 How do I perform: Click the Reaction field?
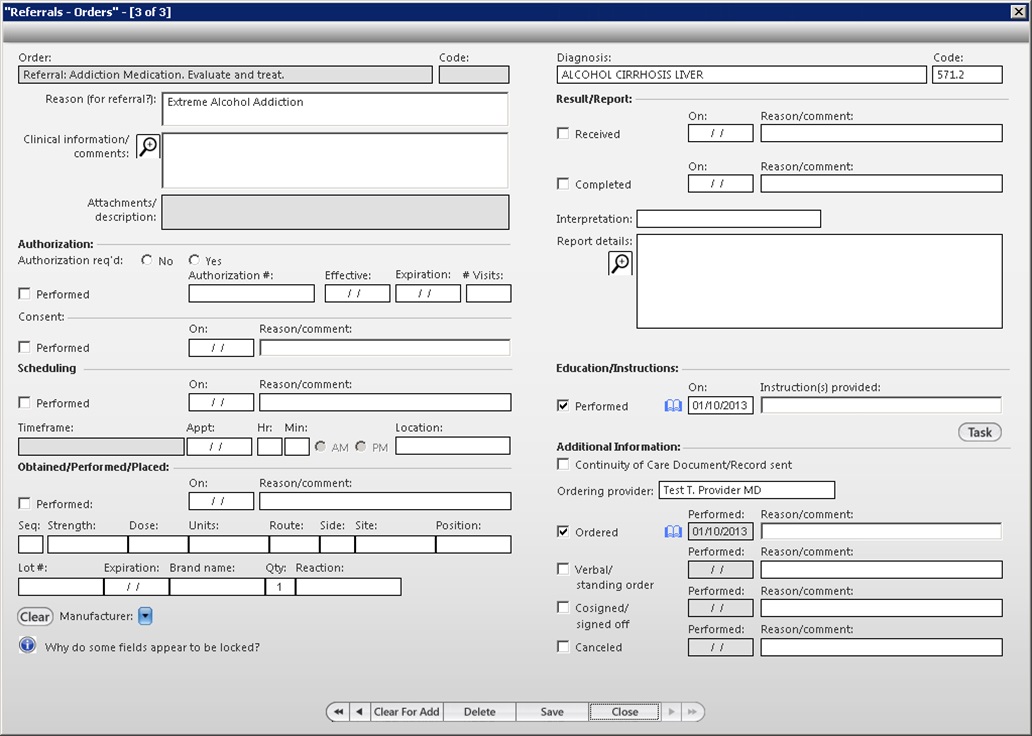tap(348, 587)
